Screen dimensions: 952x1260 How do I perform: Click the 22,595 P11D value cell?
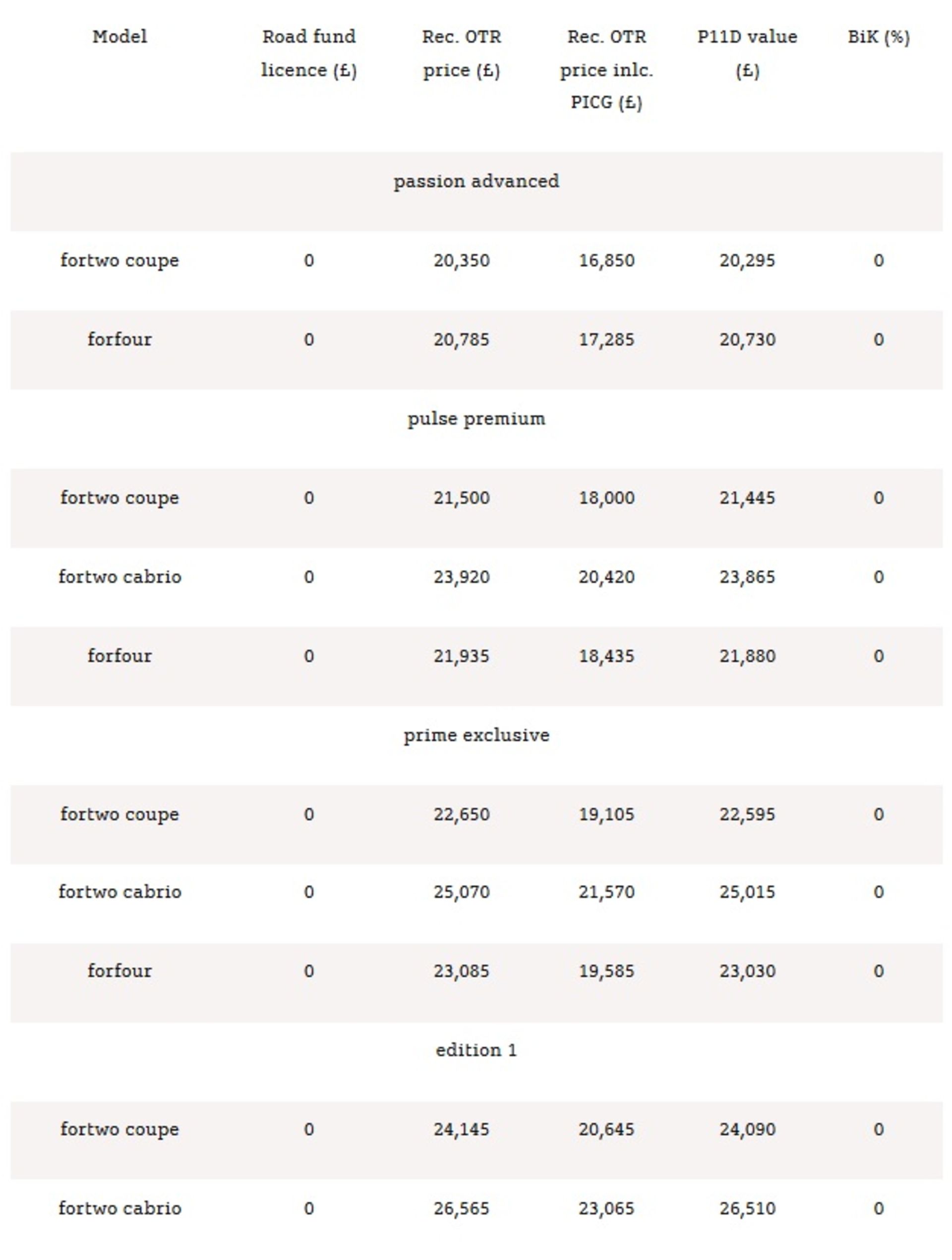747,814
